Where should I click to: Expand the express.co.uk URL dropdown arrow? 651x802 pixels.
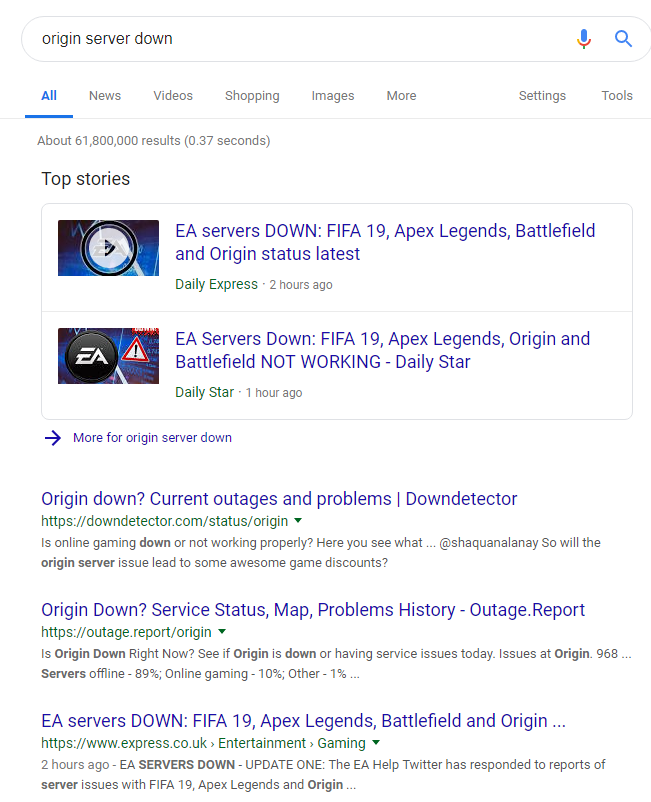click(x=376, y=743)
